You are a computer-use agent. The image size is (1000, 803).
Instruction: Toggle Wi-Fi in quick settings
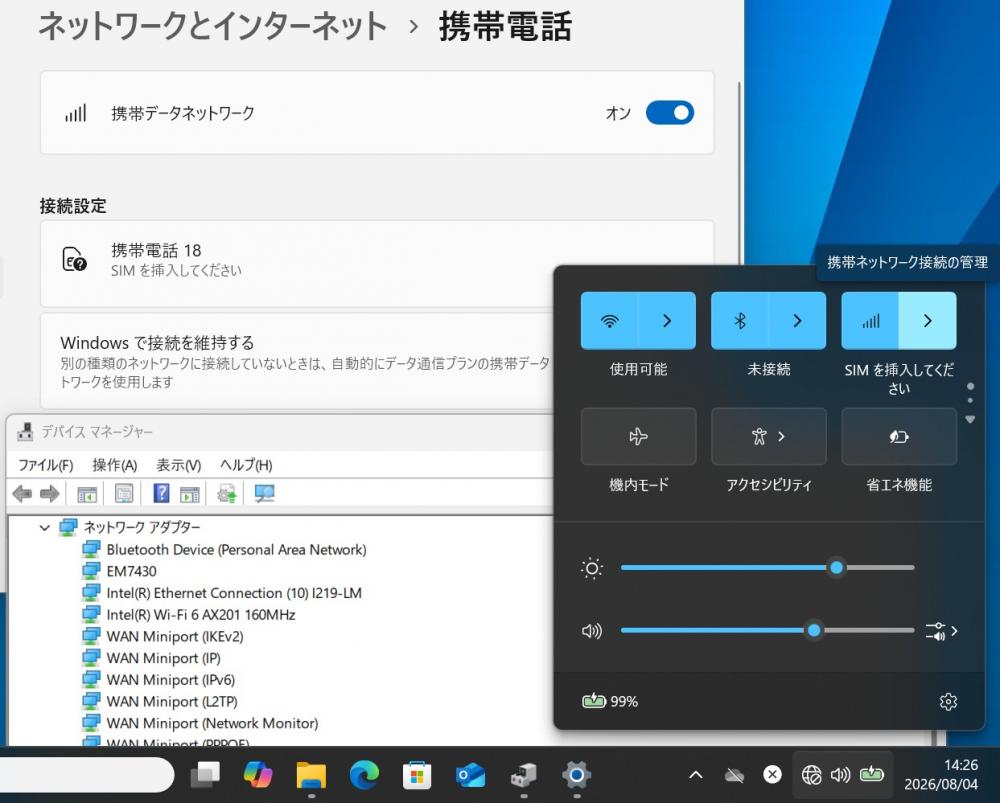point(610,321)
